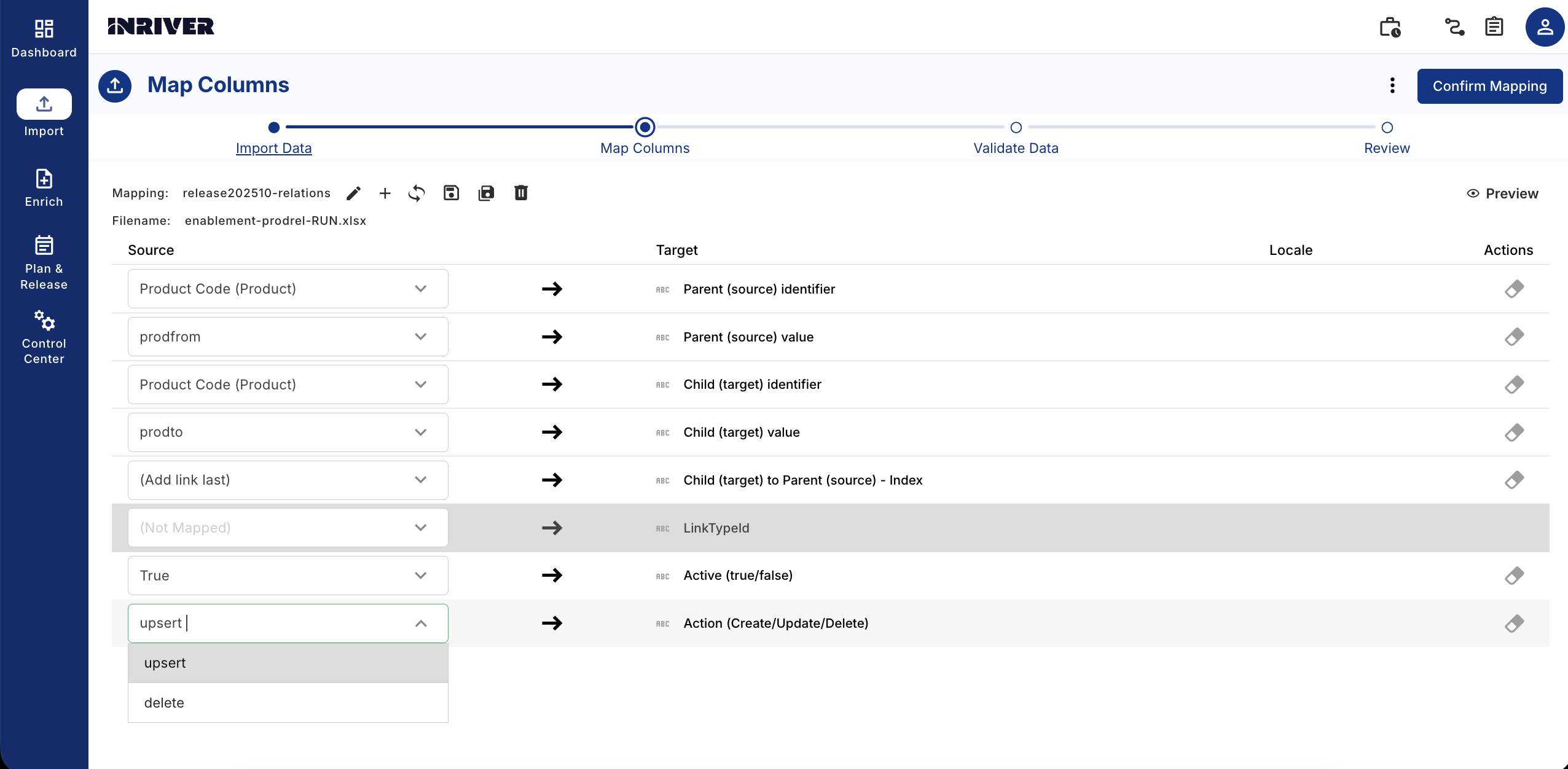Open the Import sidebar section
The width and height of the screenshot is (1568, 769).
click(x=44, y=113)
